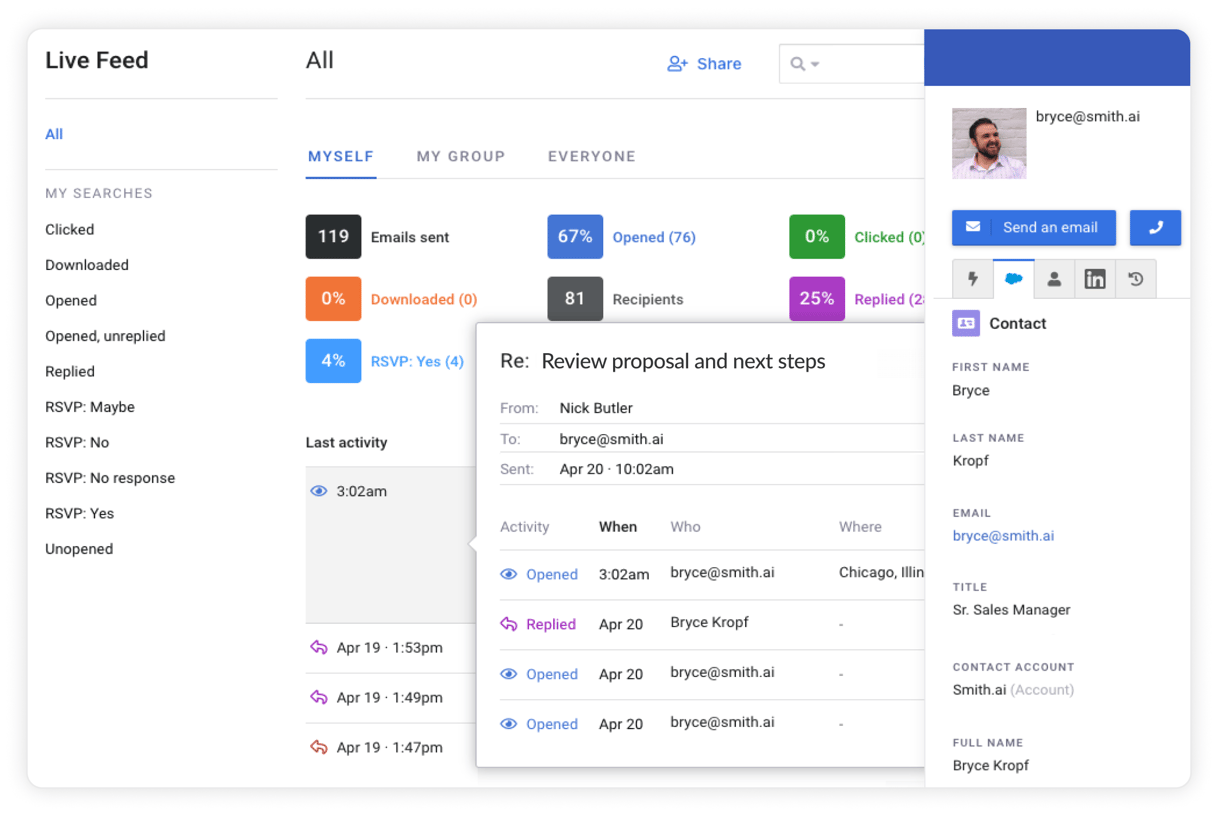Click the Send an email button
This screenshot has width=1218, height=815.
pyautogui.click(x=1033, y=228)
